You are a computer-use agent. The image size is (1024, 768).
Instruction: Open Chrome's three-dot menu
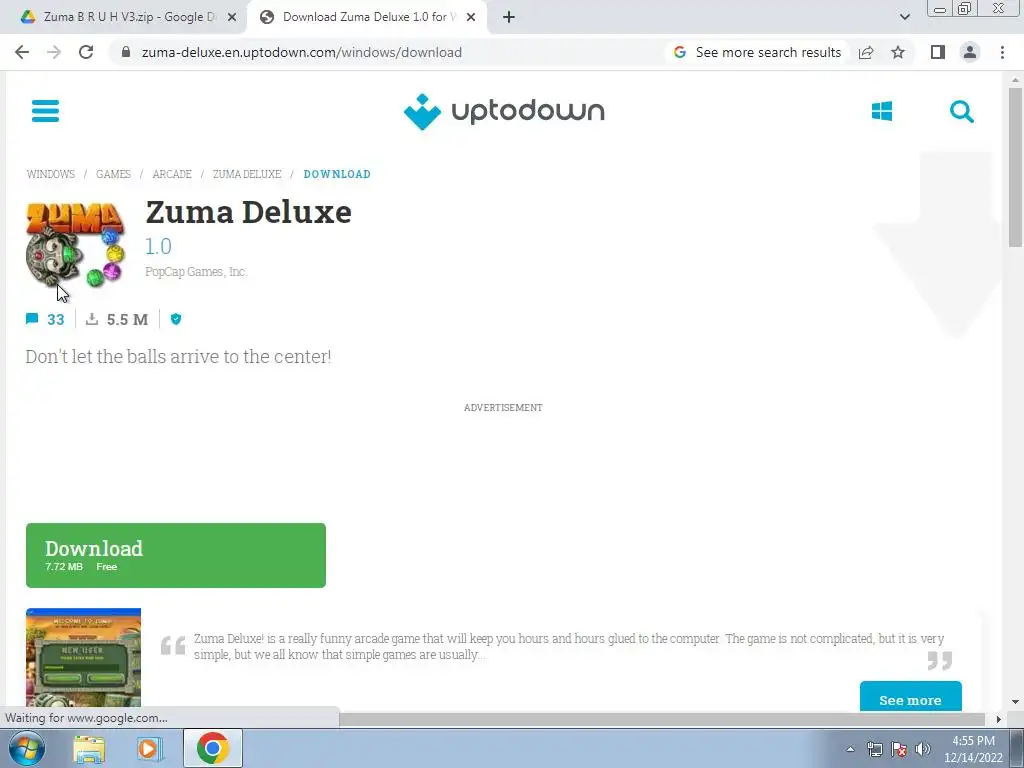(1002, 52)
